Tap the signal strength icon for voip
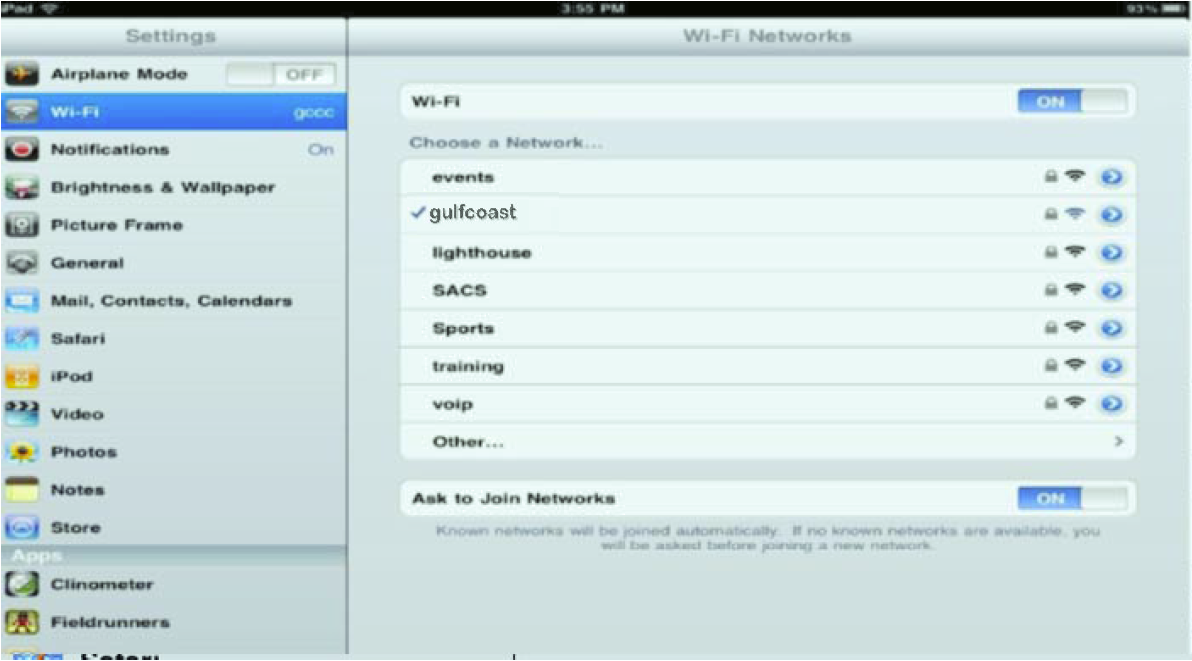This screenshot has width=1192, height=661. click(x=1074, y=402)
